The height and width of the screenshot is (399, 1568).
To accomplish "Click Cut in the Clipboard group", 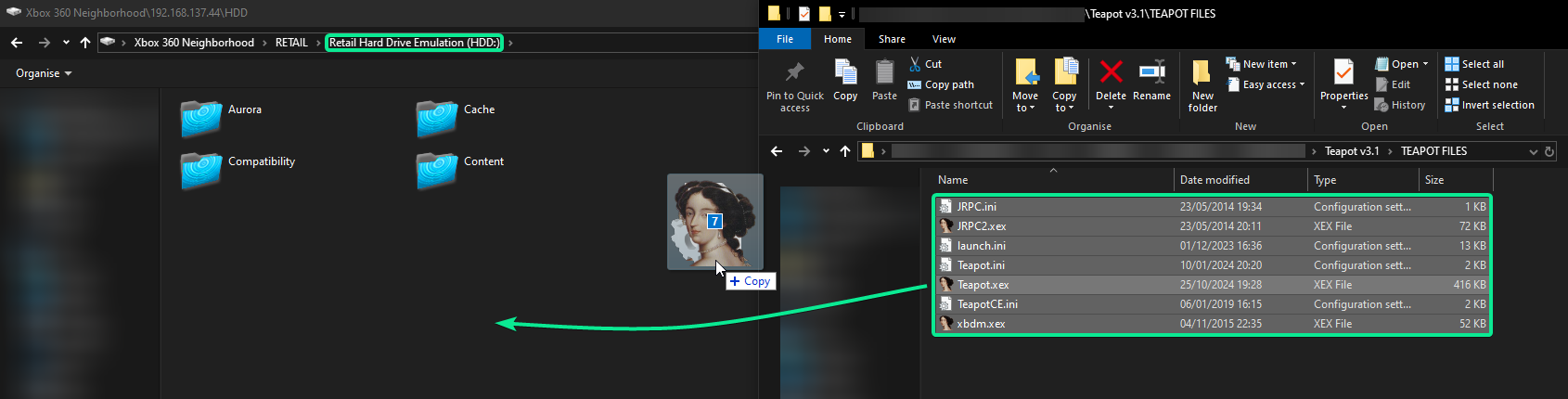I will (926, 64).
